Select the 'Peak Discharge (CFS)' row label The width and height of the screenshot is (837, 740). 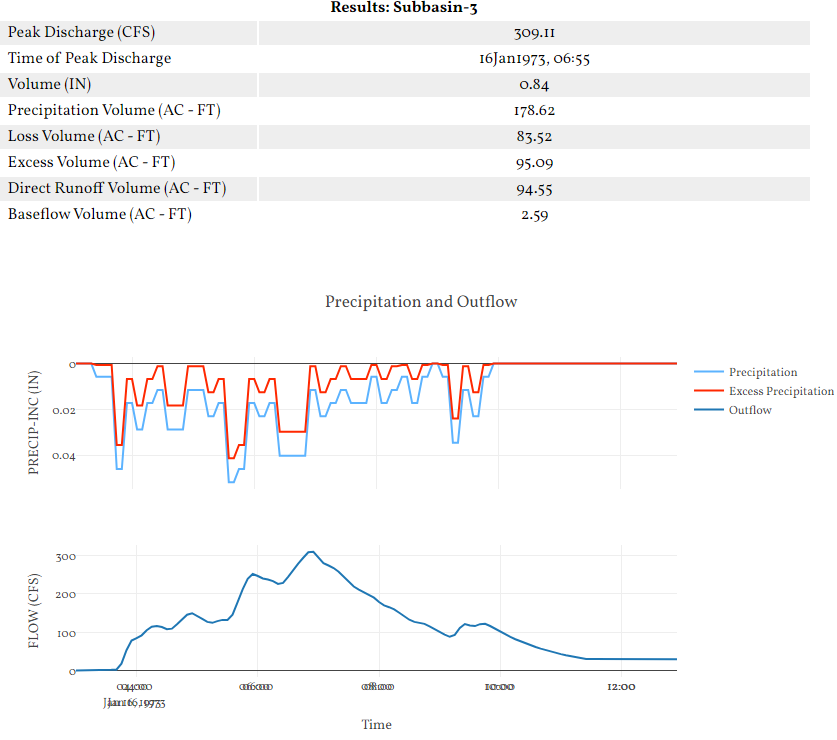[82, 32]
